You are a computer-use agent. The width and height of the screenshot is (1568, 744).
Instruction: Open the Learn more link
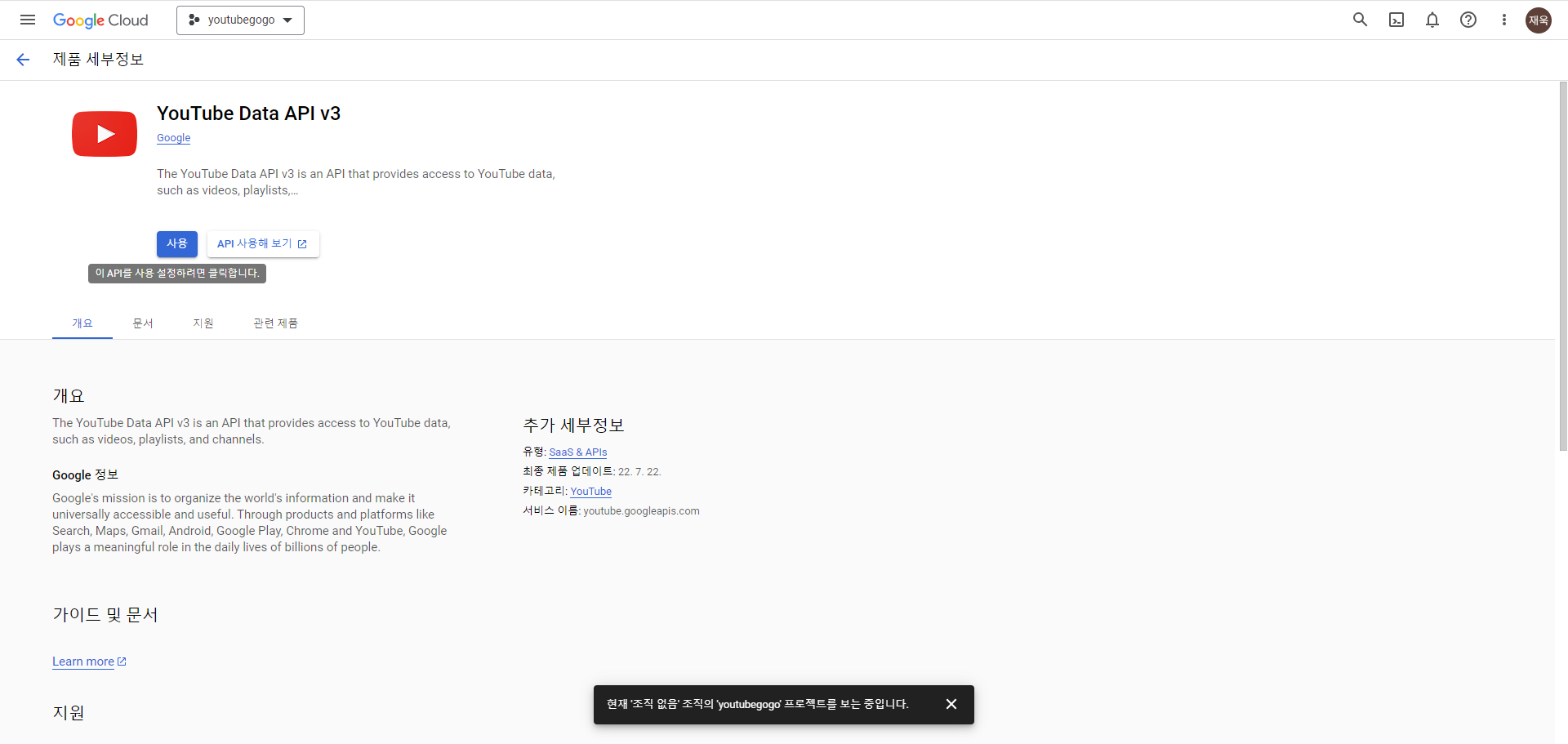89,662
